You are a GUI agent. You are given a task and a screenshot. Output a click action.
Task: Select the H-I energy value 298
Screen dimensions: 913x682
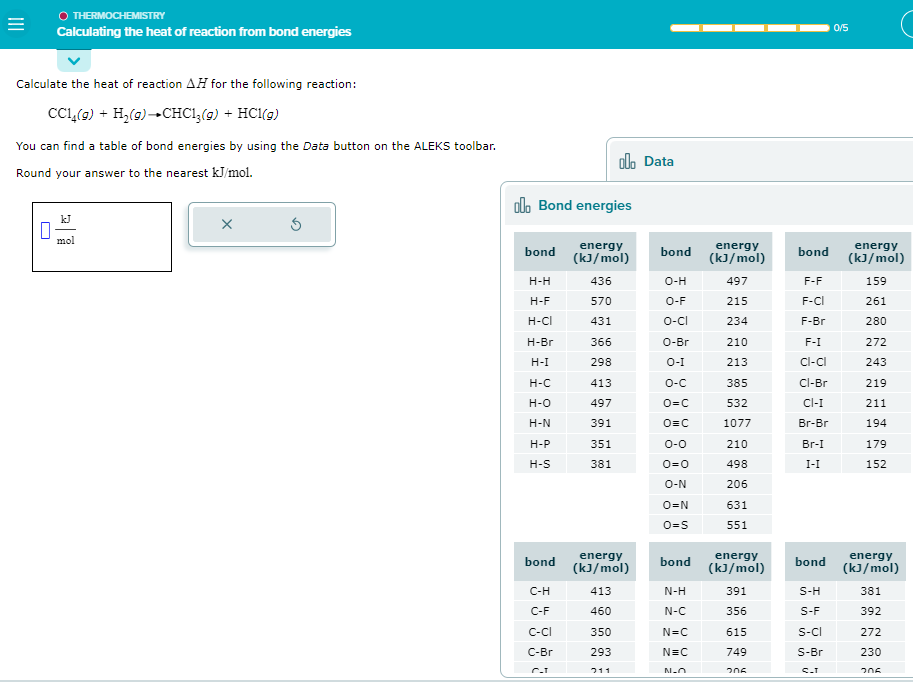[x=601, y=362]
